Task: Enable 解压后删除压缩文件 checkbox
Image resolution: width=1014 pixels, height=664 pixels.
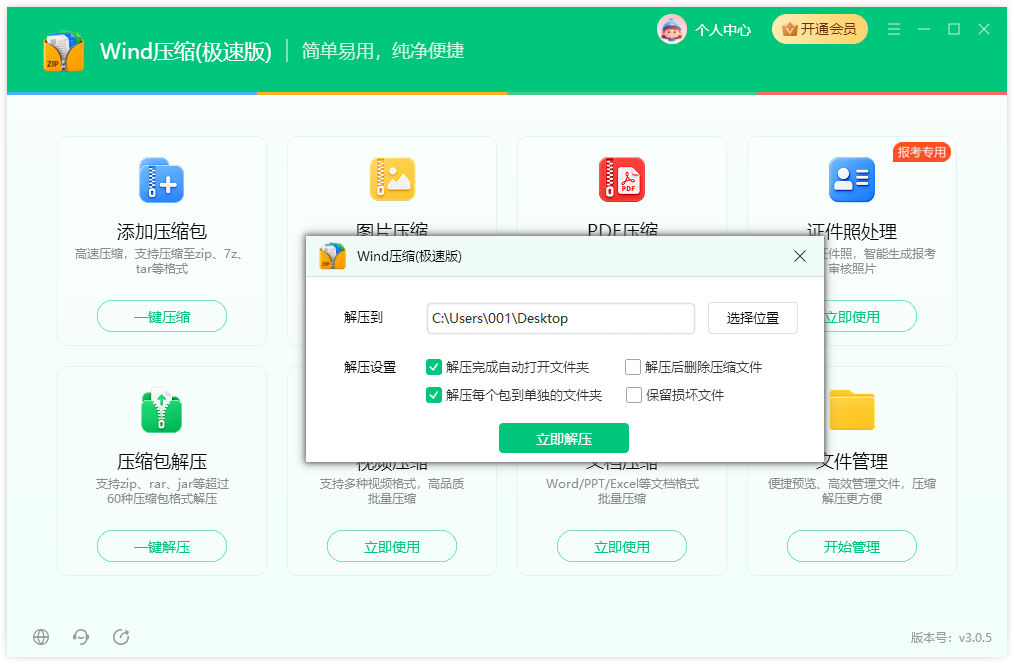Action: [x=633, y=367]
